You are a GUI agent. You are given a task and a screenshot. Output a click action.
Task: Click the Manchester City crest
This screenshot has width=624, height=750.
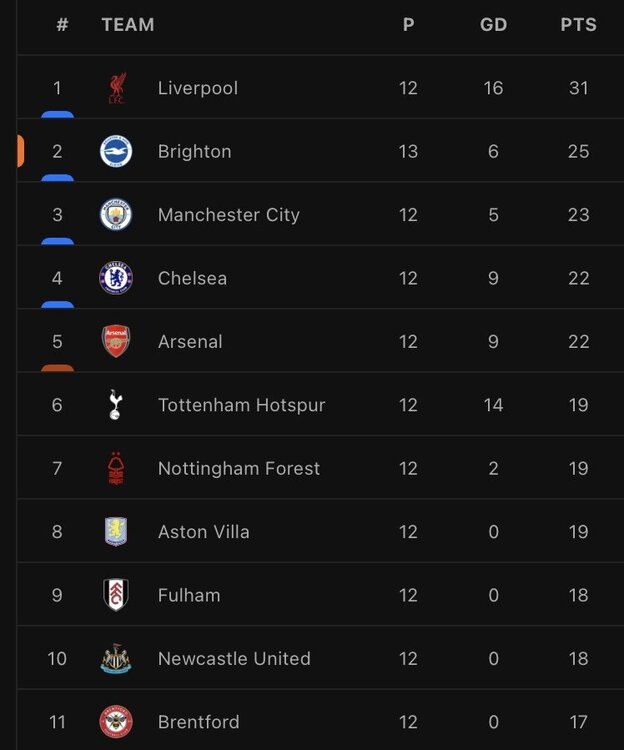point(116,215)
